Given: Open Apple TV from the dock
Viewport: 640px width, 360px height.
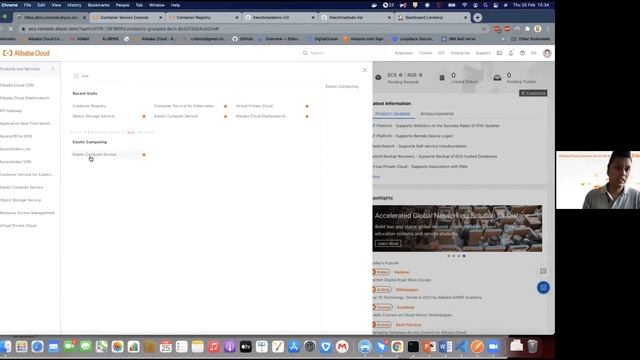Looking at the screenshot, I should point(246,347).
